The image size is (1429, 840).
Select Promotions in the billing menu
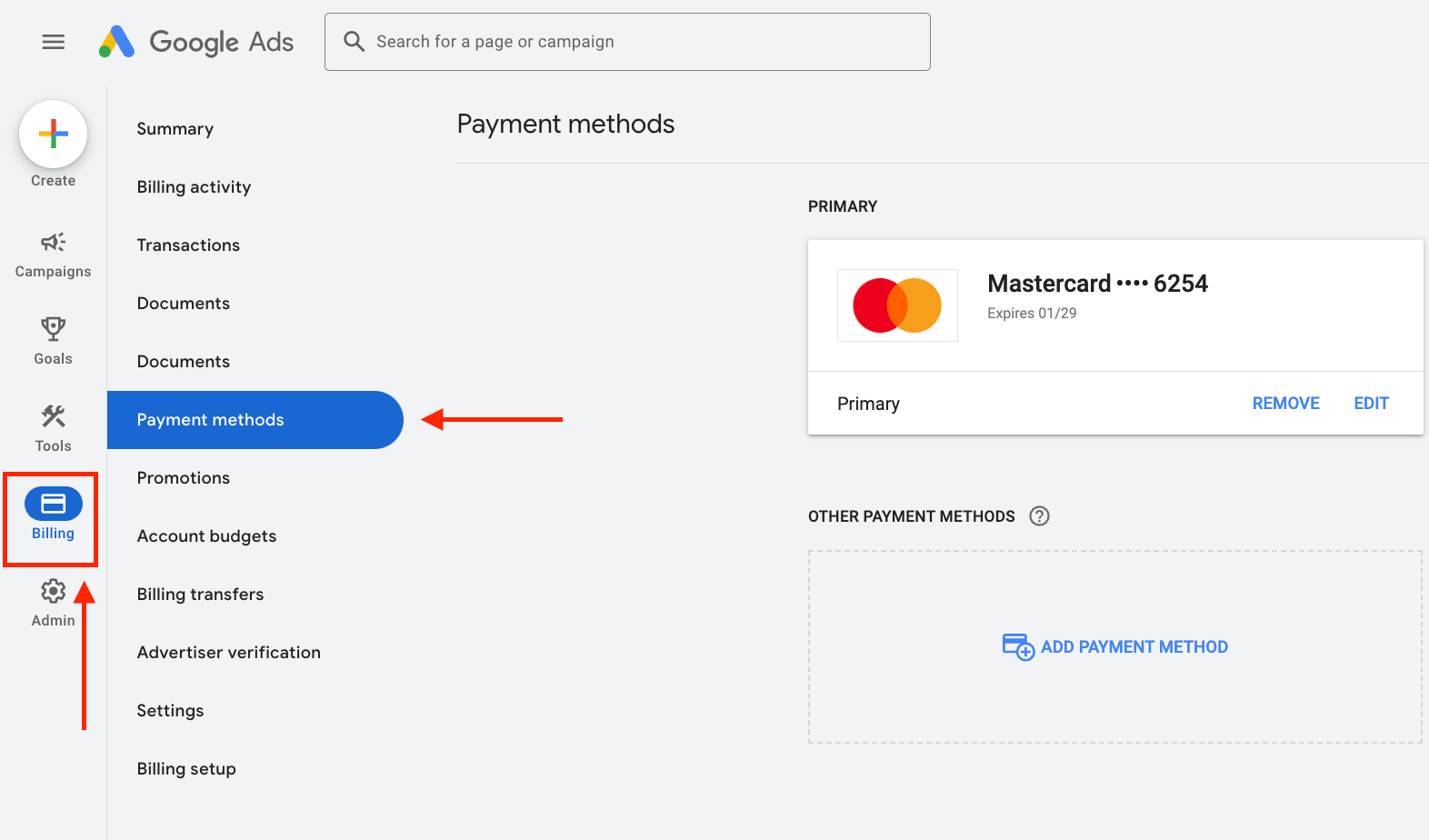[184, 478]
